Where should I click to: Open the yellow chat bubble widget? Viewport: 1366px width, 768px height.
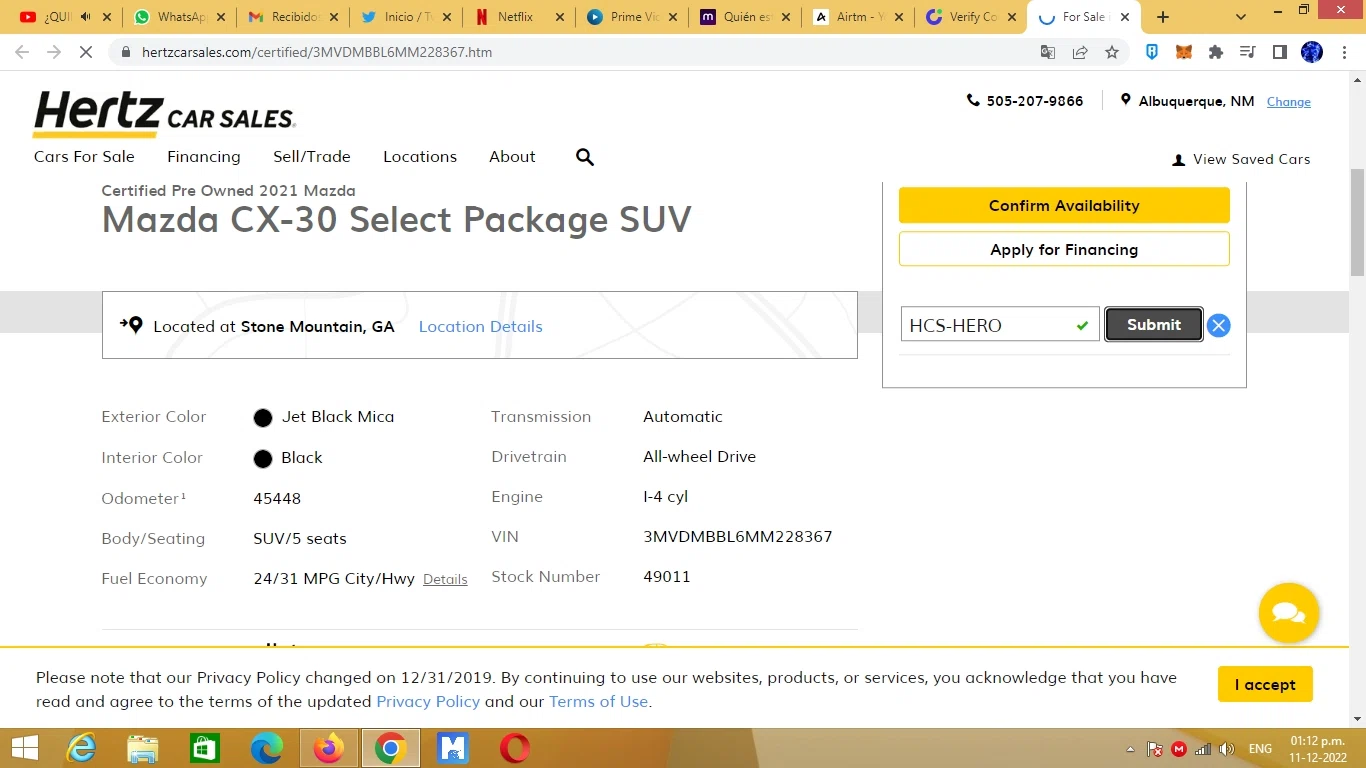click(x=1289, y=613)
